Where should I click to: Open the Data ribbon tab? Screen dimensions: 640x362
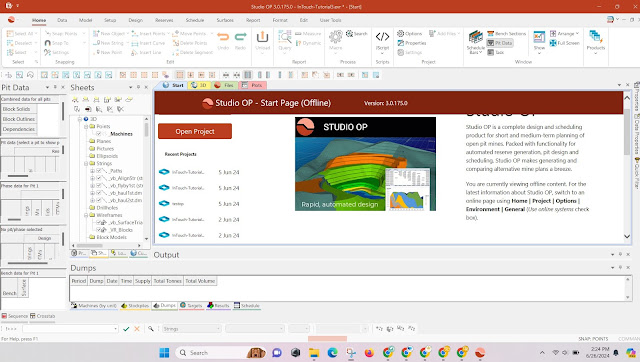62,20
